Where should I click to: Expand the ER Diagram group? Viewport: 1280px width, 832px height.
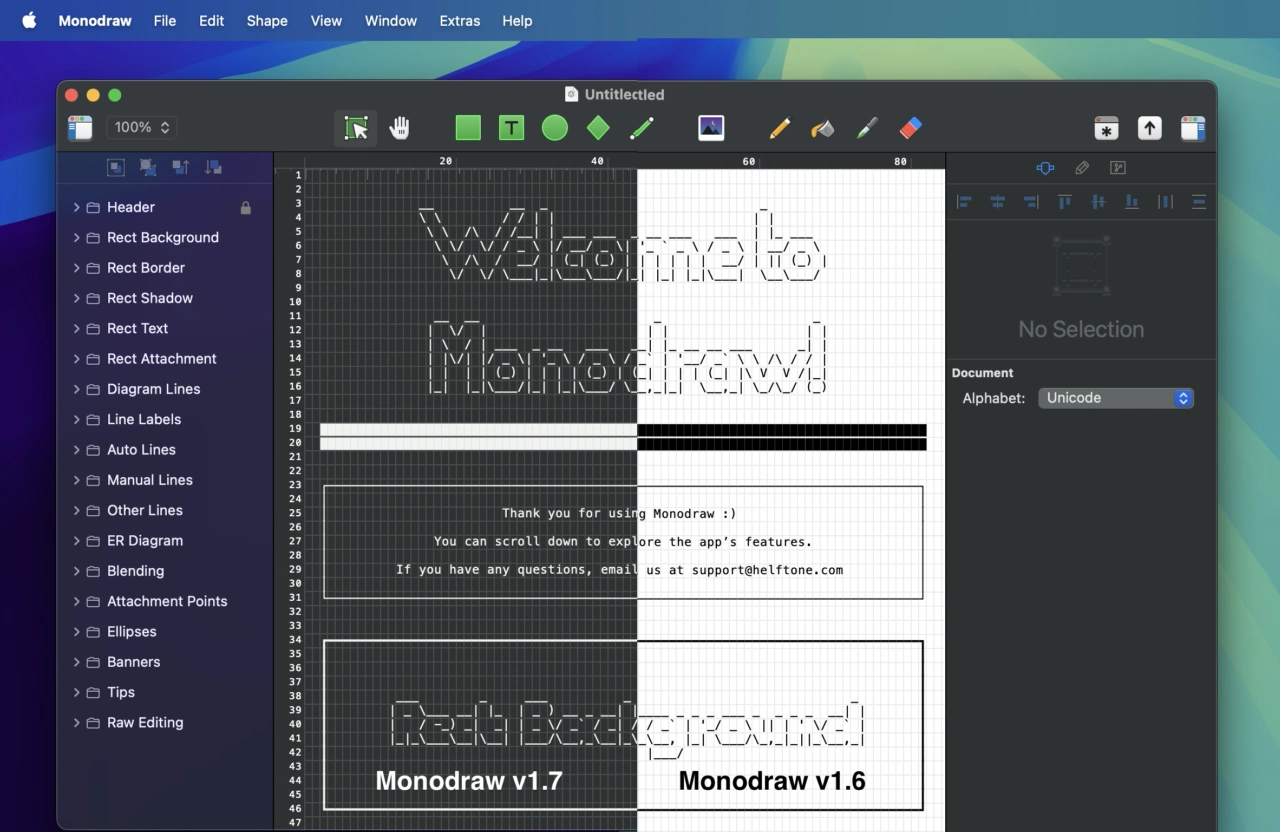point(76,541)
